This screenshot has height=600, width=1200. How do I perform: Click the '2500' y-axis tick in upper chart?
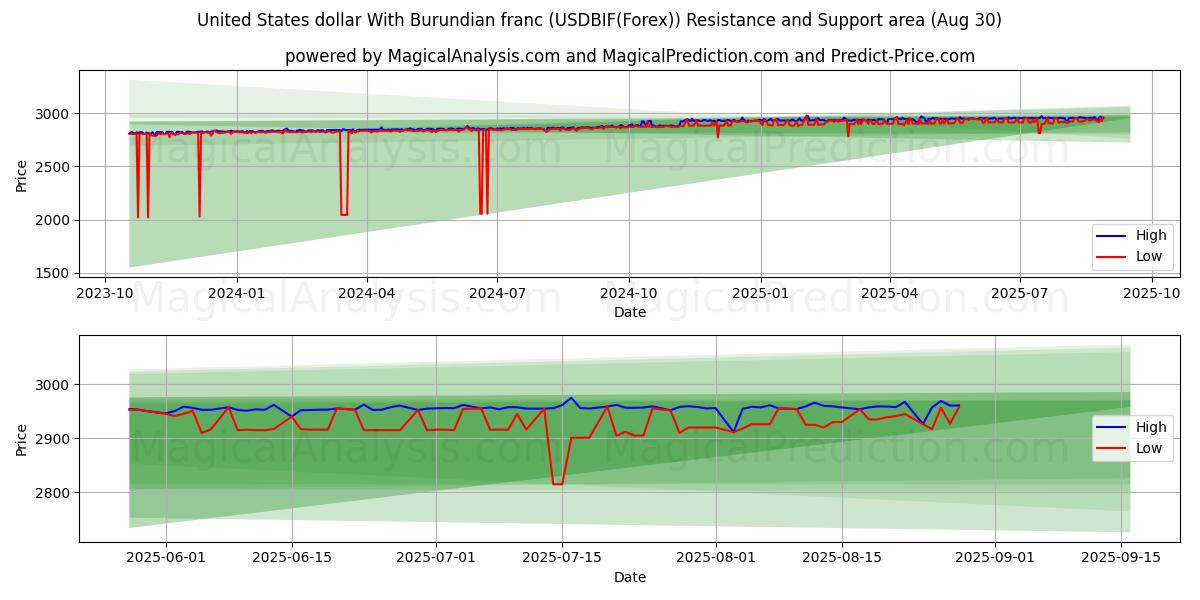coord(54,167)
